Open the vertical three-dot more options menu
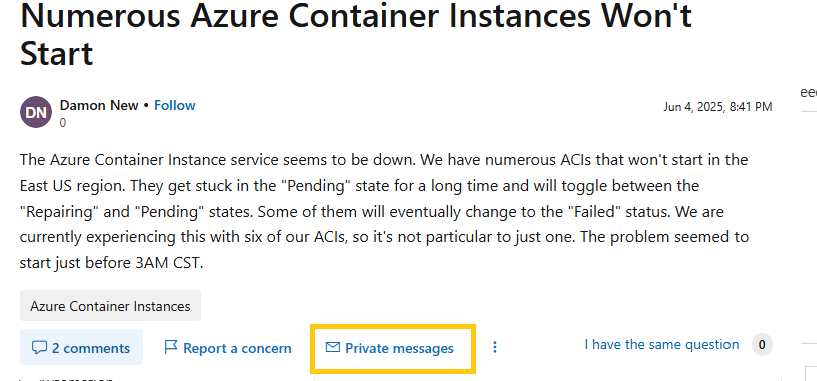The width and height of the screenshot is (817, 381). 494,347
